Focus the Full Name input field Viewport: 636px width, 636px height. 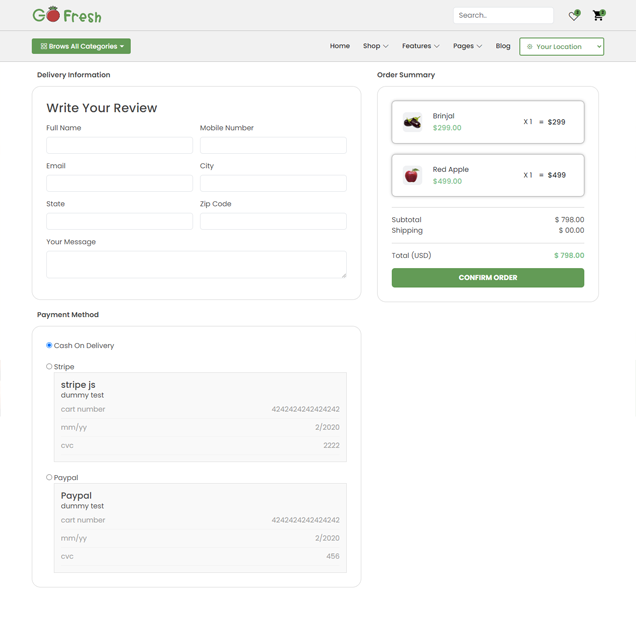[x=120, y=145]
